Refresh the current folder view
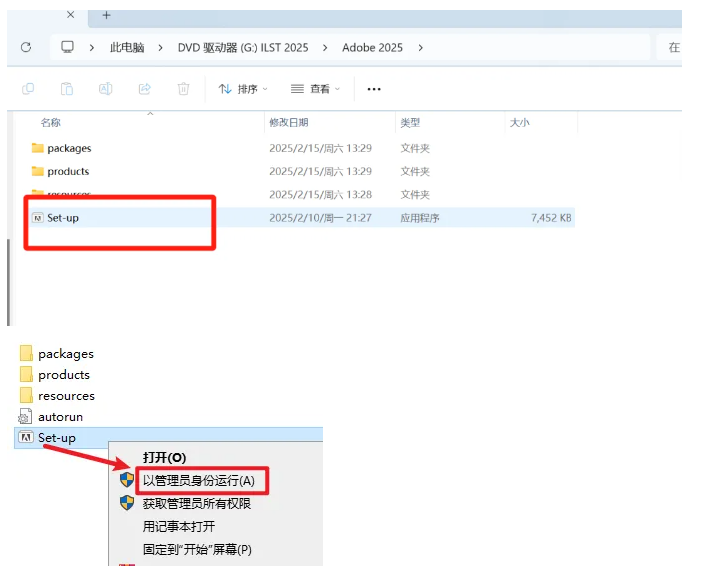 click(x=26, y=47)
